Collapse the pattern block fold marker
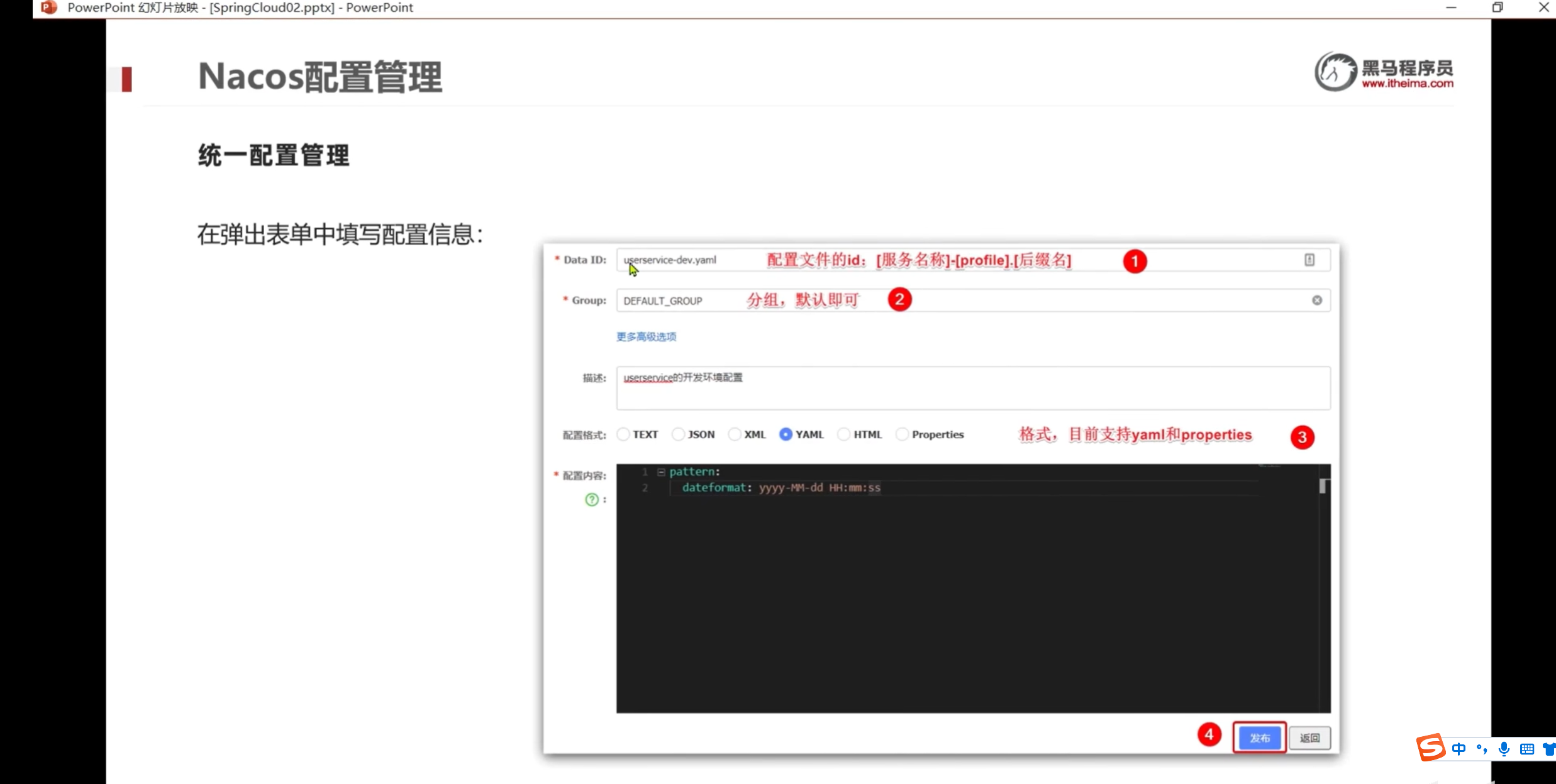Viewport: 1556px width, 784px height. 661,472
